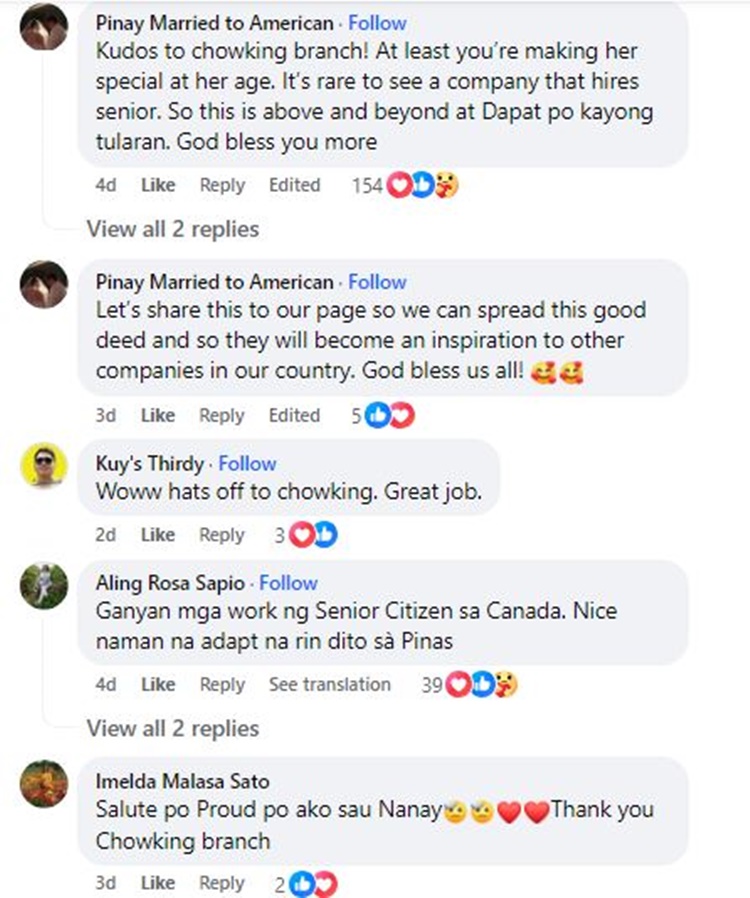The width and height of the screenshot is (750, 898).
Task: Expand replies under Aling Rosa Sapio's comment
Action: pyautogui.click(x=172, y=729)
